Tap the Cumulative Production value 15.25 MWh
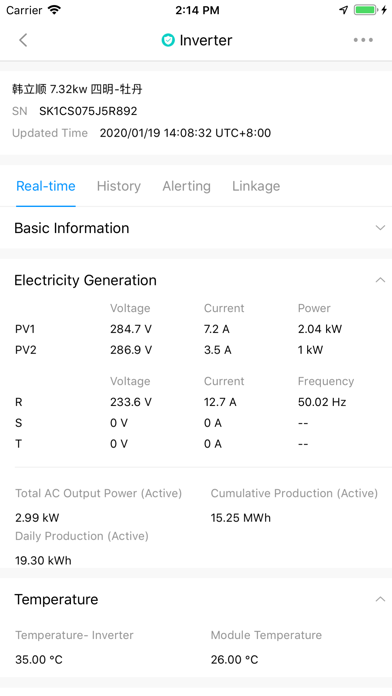The height and width of the screenshot is (696, 392). click(x=241, y=518)
